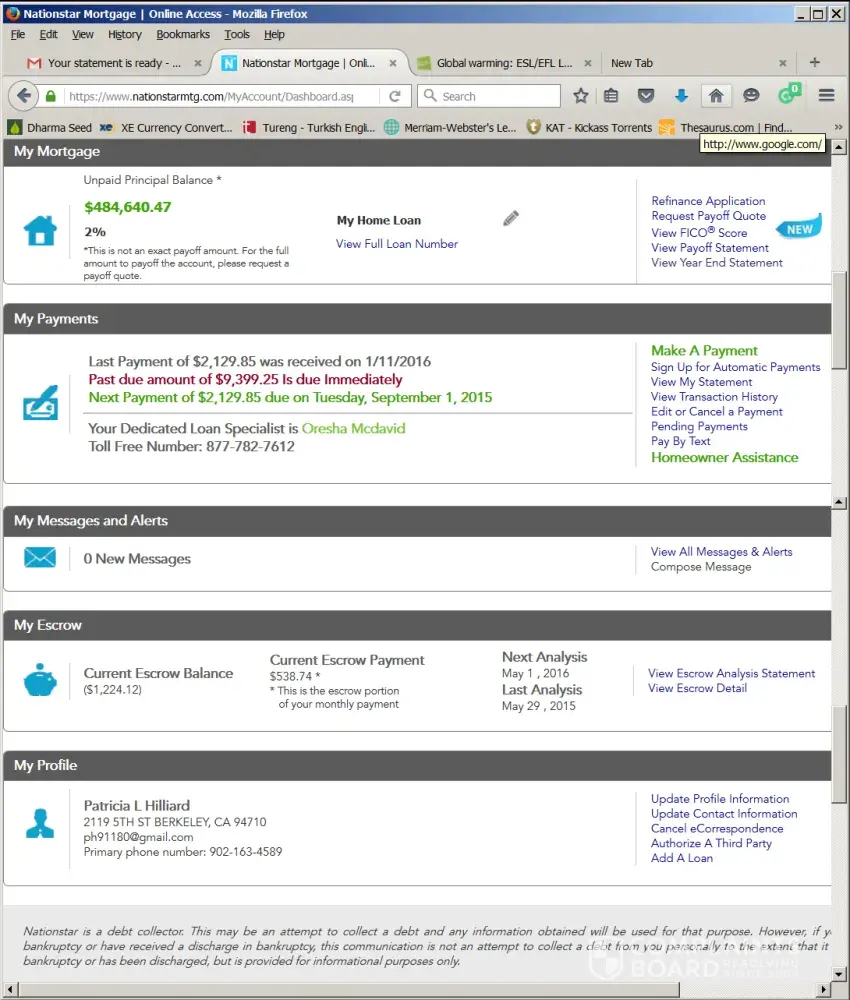The image size is (850, 1000).
Task: Click the blue house mortgage icon
Action: (x=40, y=230)
